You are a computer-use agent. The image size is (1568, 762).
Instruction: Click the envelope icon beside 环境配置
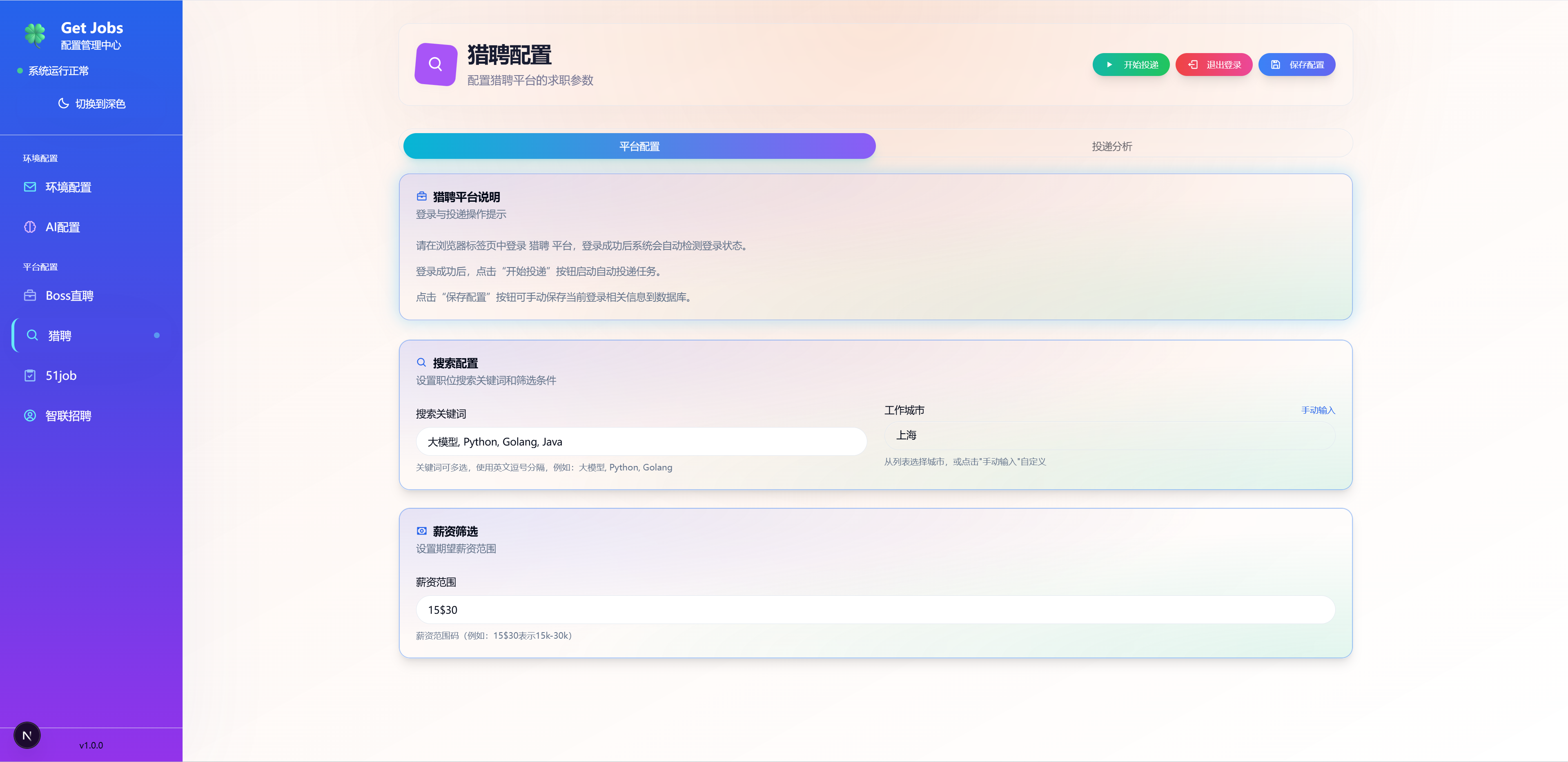click(31, 187)
